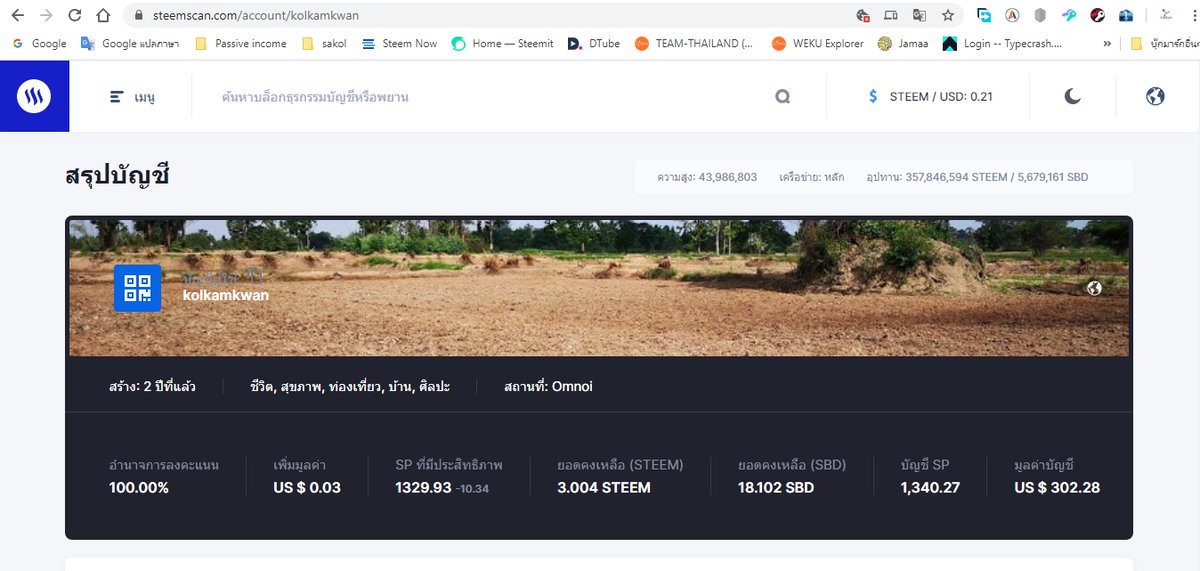Open DTube bookmark
Viewport: 1200px width, 571px height.
tap(593, 44)
